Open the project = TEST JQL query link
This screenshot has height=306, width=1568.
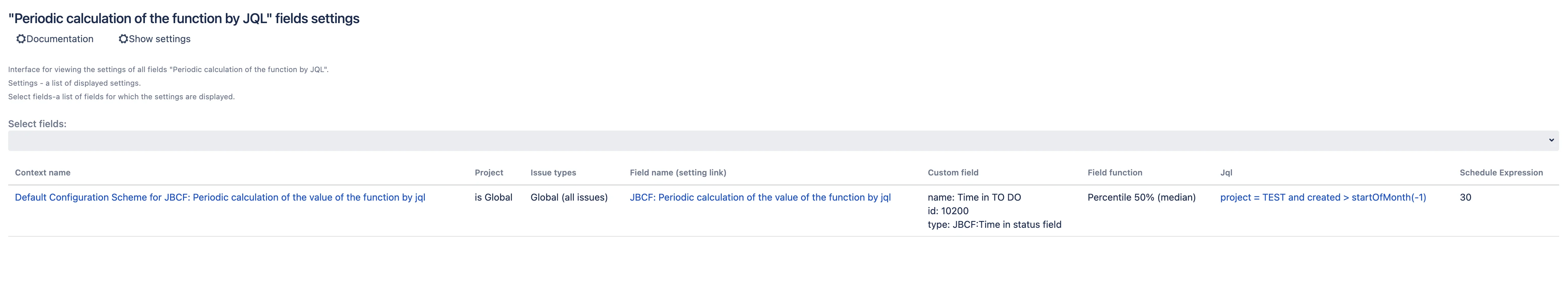click(x=1323, y=197)
